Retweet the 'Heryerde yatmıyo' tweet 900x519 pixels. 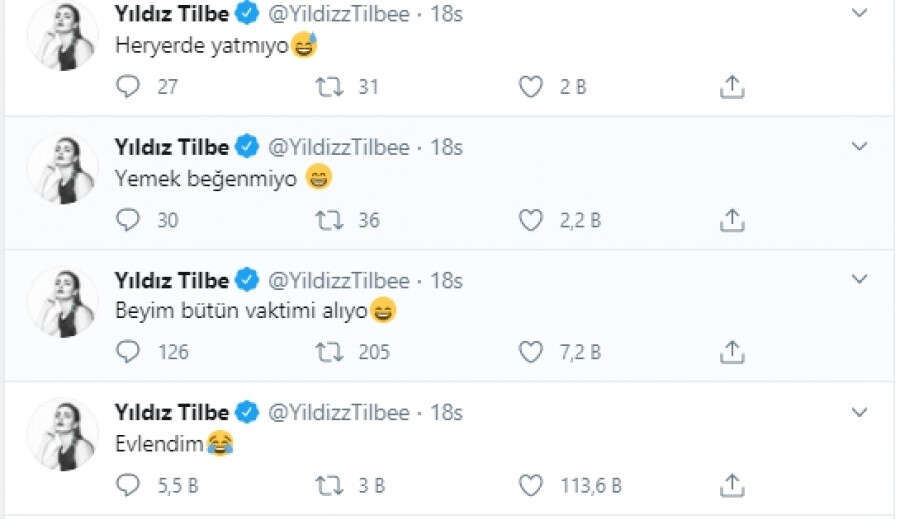[328, 87]
